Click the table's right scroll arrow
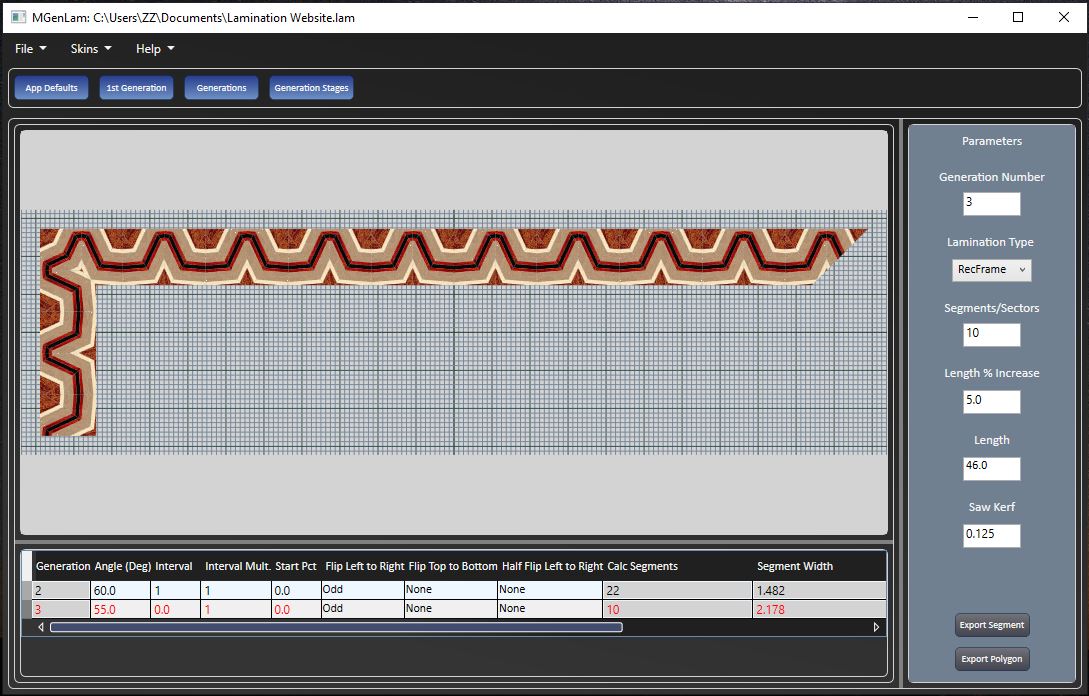 tap(876, 628)
